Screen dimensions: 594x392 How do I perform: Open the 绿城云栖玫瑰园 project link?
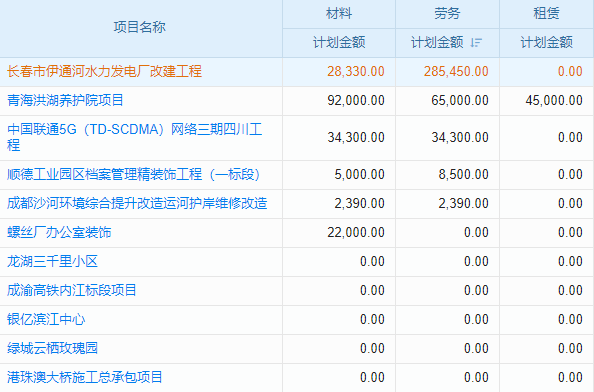[52, 348]
